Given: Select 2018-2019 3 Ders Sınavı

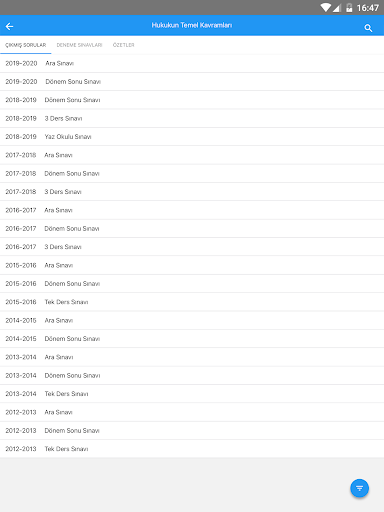Looking at the screenshot, I should (192, 118).
